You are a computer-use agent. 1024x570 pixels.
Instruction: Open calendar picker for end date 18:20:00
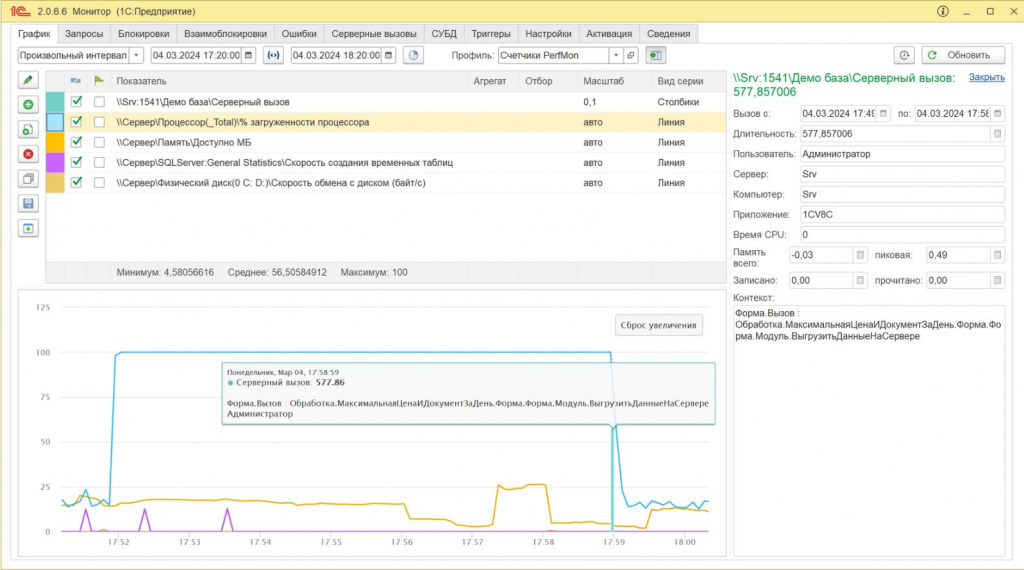[389, 55]
